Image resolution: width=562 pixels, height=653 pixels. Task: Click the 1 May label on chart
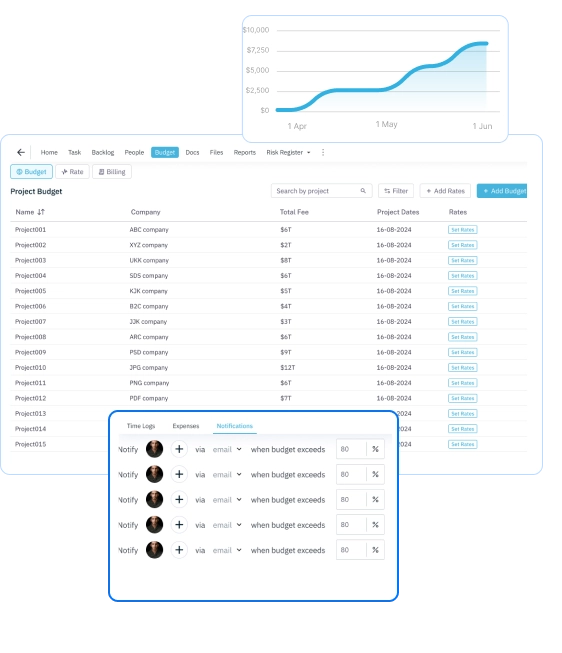click(x=386, y=124)
